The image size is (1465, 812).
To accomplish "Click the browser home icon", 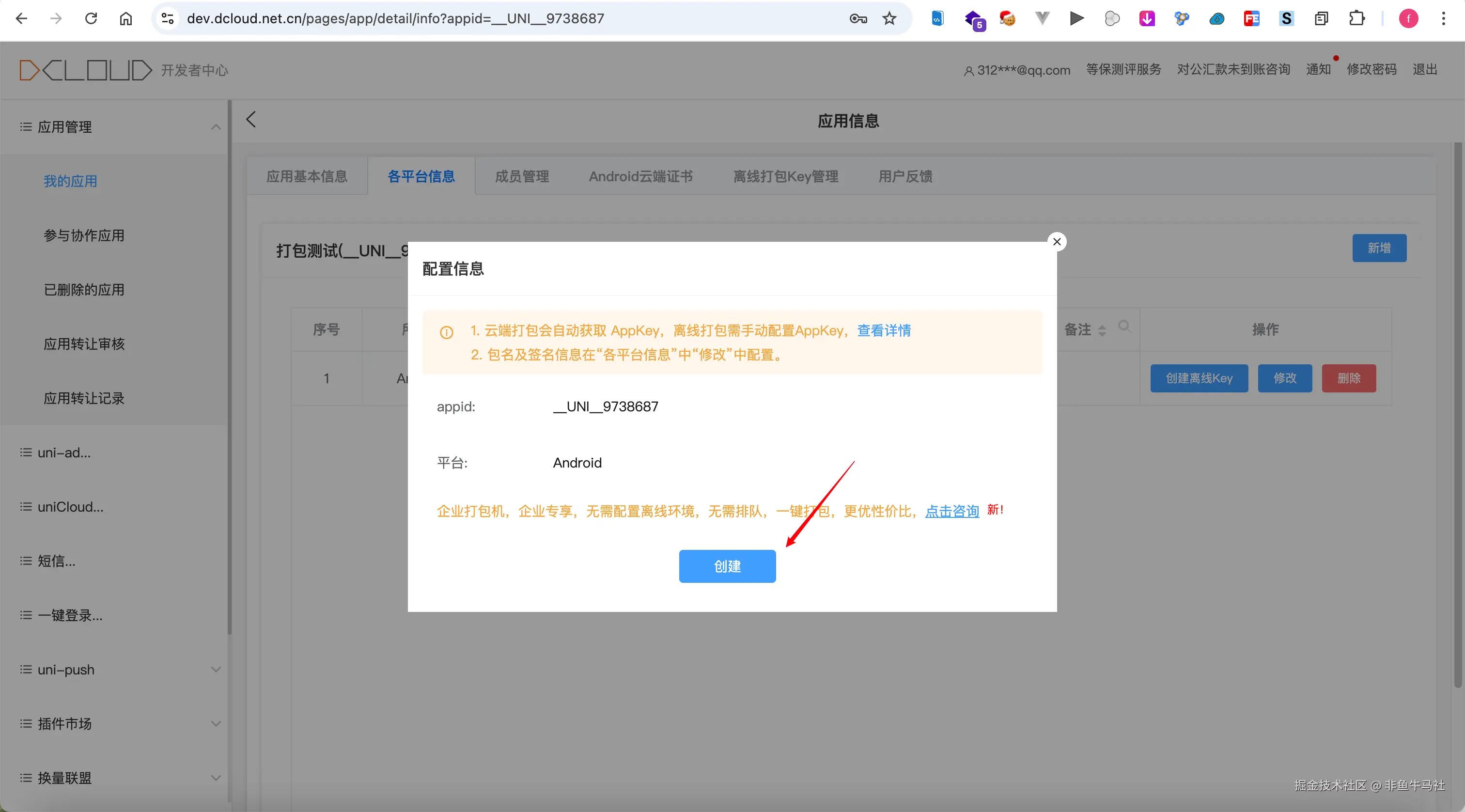I will pos(125,19).
